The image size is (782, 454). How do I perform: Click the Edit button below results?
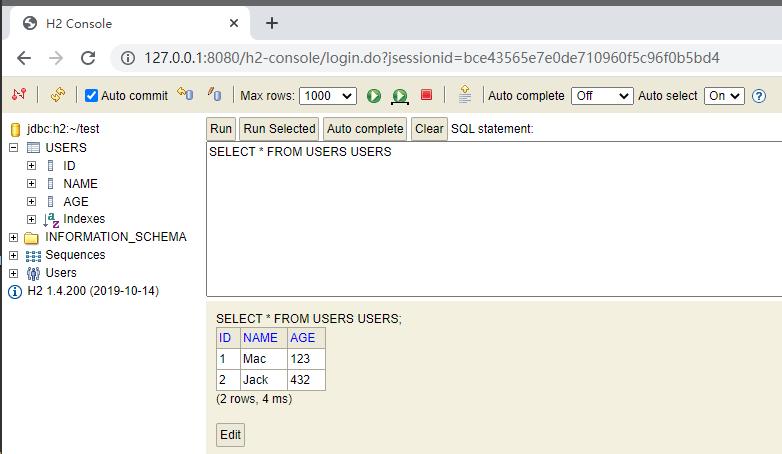230,435
